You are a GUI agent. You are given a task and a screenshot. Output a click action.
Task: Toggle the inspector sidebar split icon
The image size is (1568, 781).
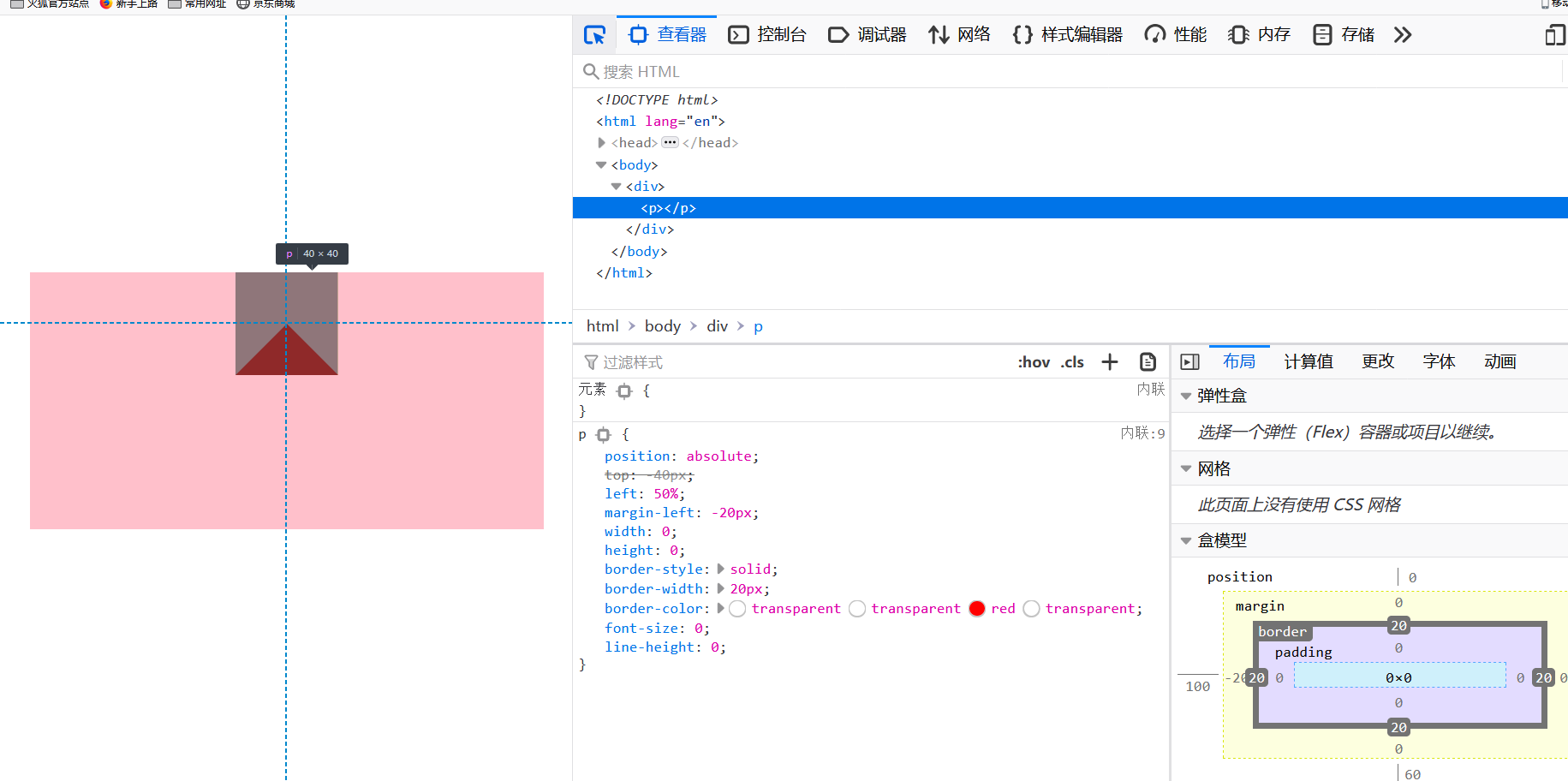tap(1189, 362)
